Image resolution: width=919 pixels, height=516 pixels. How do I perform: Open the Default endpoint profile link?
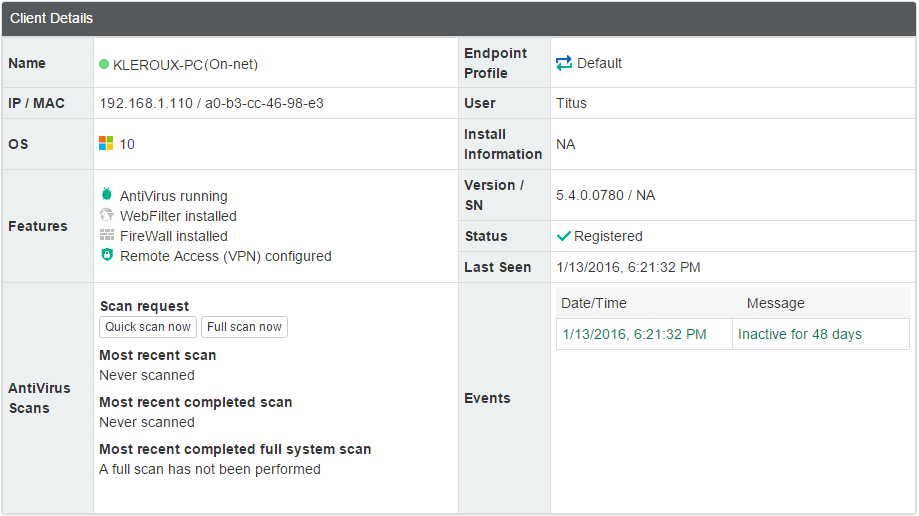(599, 63)
